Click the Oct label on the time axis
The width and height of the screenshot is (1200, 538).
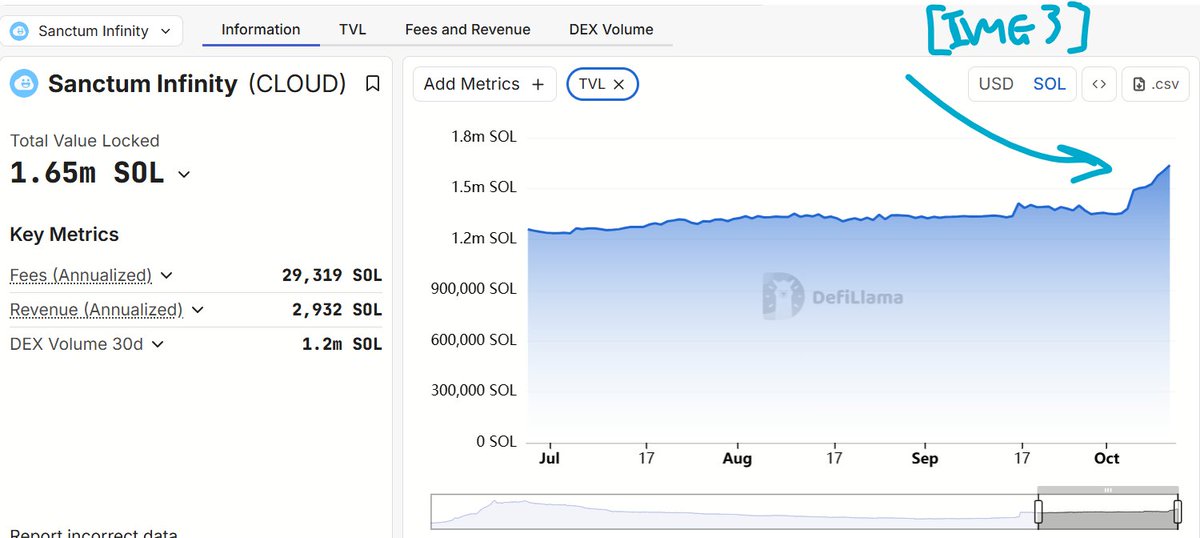(x=1107, y=458)
